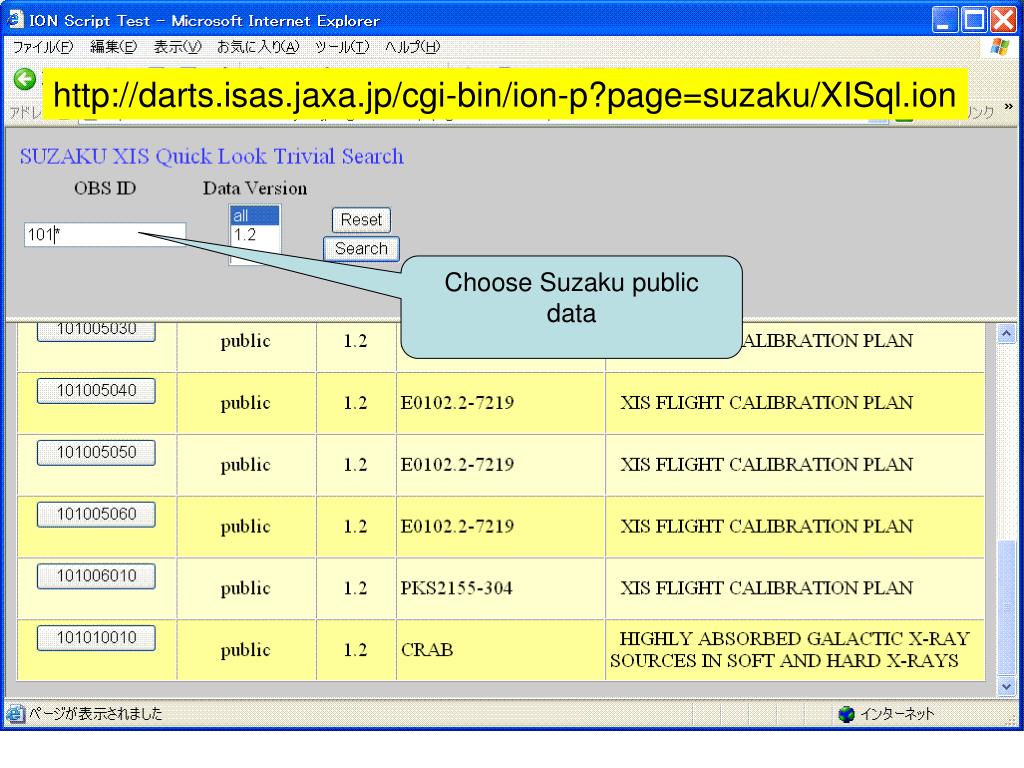
Task: Click the results scrollbar up arrow
Action: (x=1006, y=334)
